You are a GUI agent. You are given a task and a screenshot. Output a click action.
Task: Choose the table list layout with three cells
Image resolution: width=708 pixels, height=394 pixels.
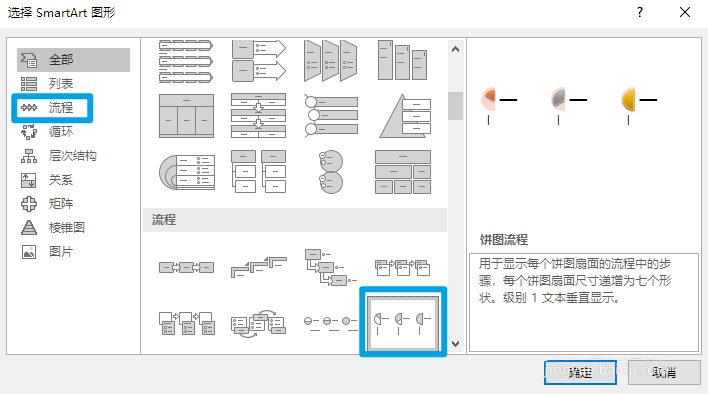(x=186, y=116)
